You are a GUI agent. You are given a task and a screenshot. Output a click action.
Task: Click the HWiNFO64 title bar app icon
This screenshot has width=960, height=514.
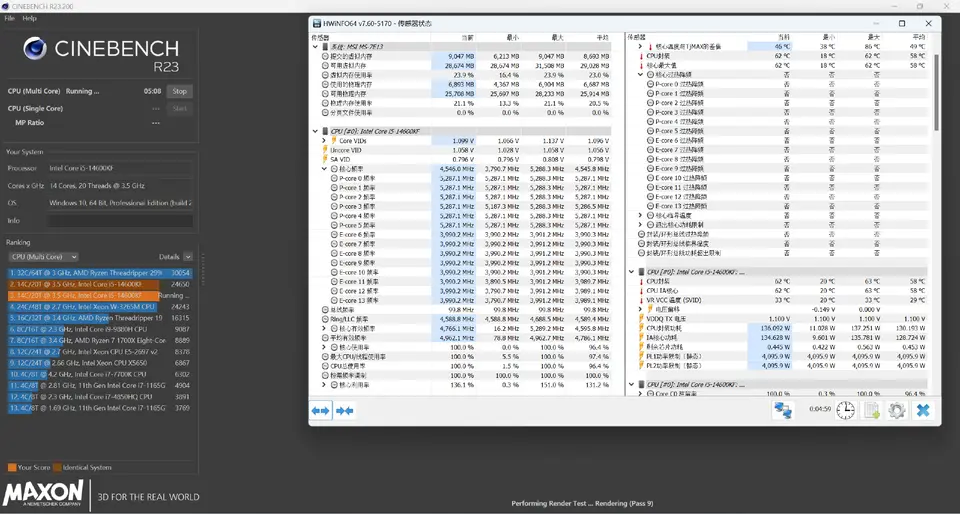(317, 23)
